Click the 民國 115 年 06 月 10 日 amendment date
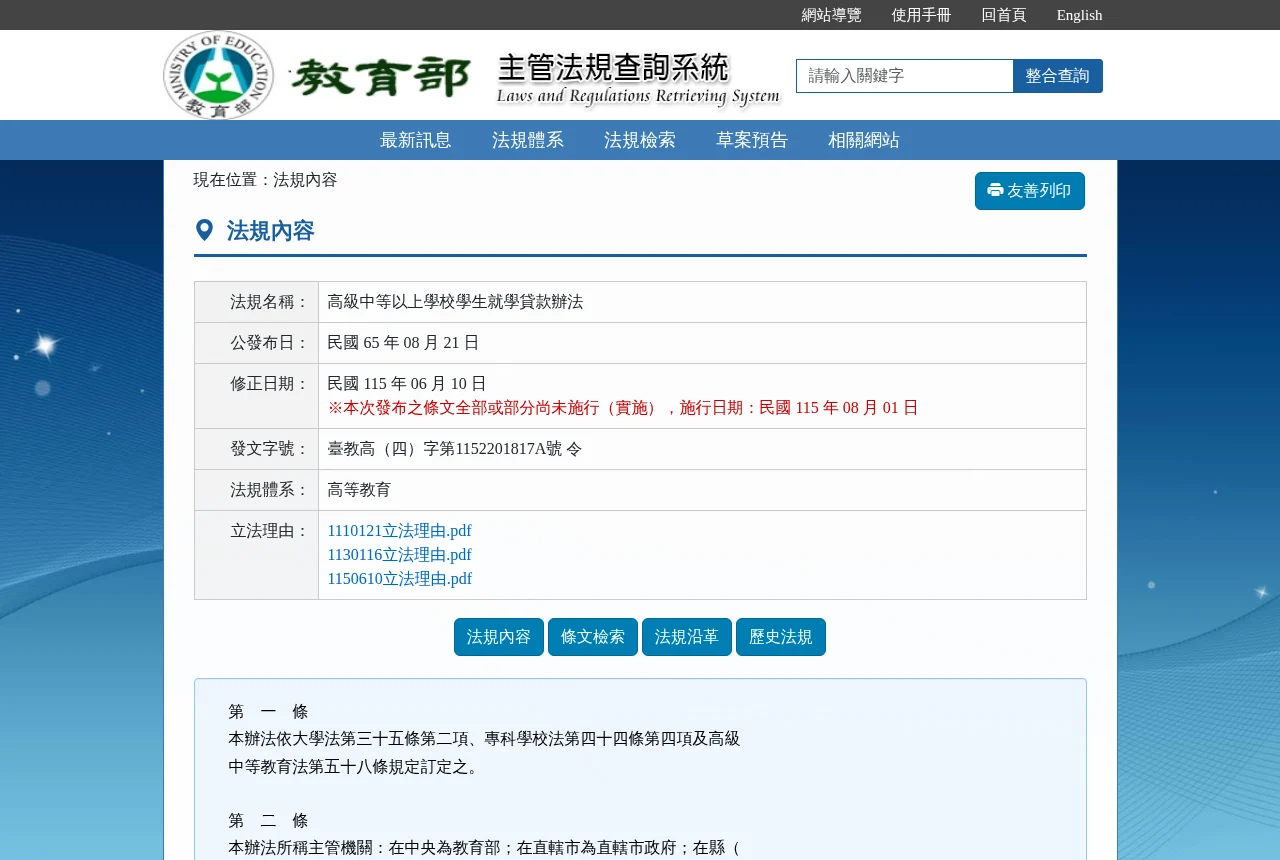The height and width of the screenshot is (860, 1280). tap(407, 384)
